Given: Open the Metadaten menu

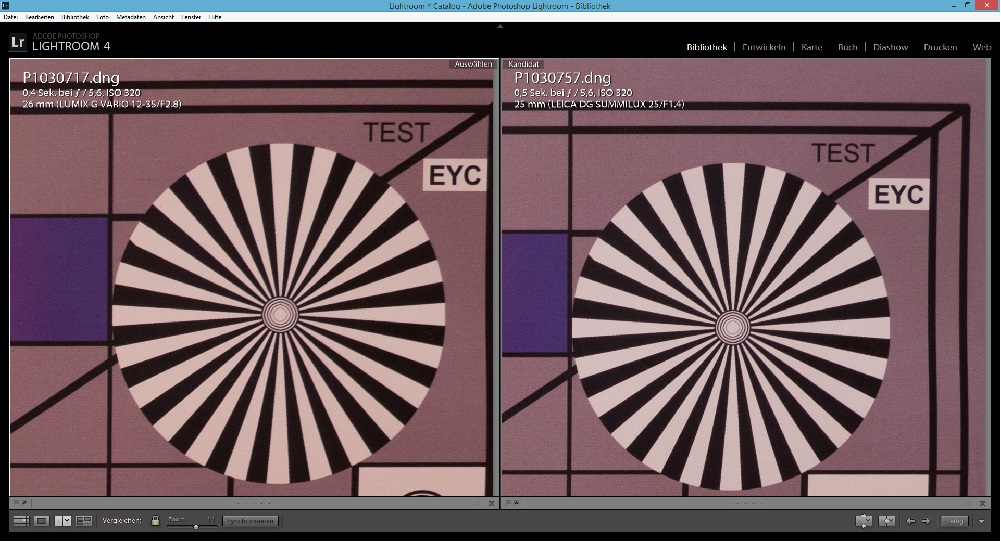Looking at the screenshot, I should coord(131,17).
